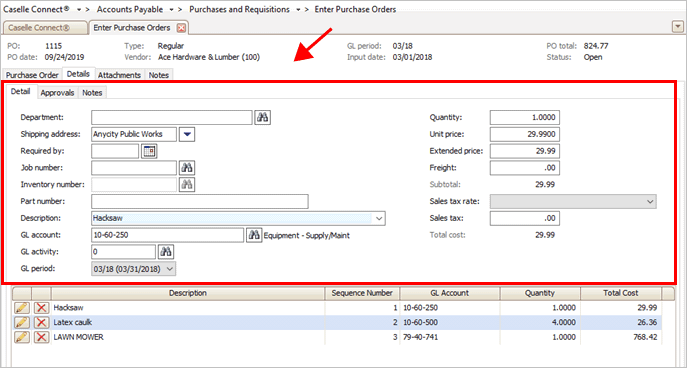Switch to the Caselle Connect tab
Screen dimensions: 687x368
45,28
